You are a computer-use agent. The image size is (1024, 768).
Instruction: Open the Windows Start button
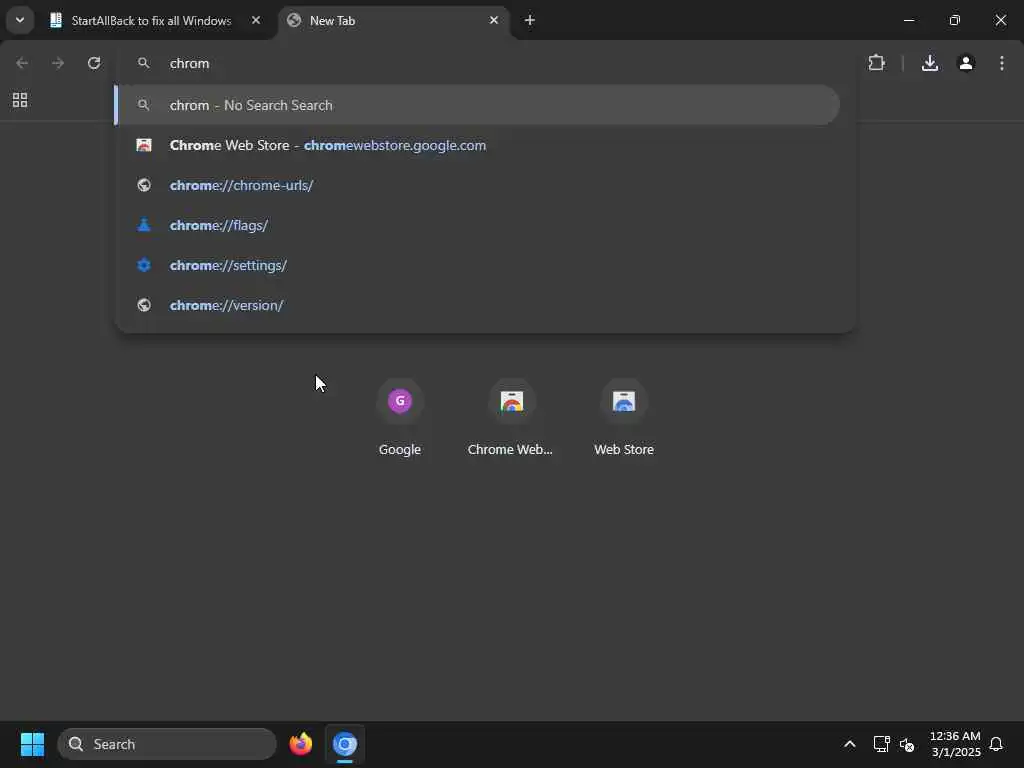(x=32, y=744)
